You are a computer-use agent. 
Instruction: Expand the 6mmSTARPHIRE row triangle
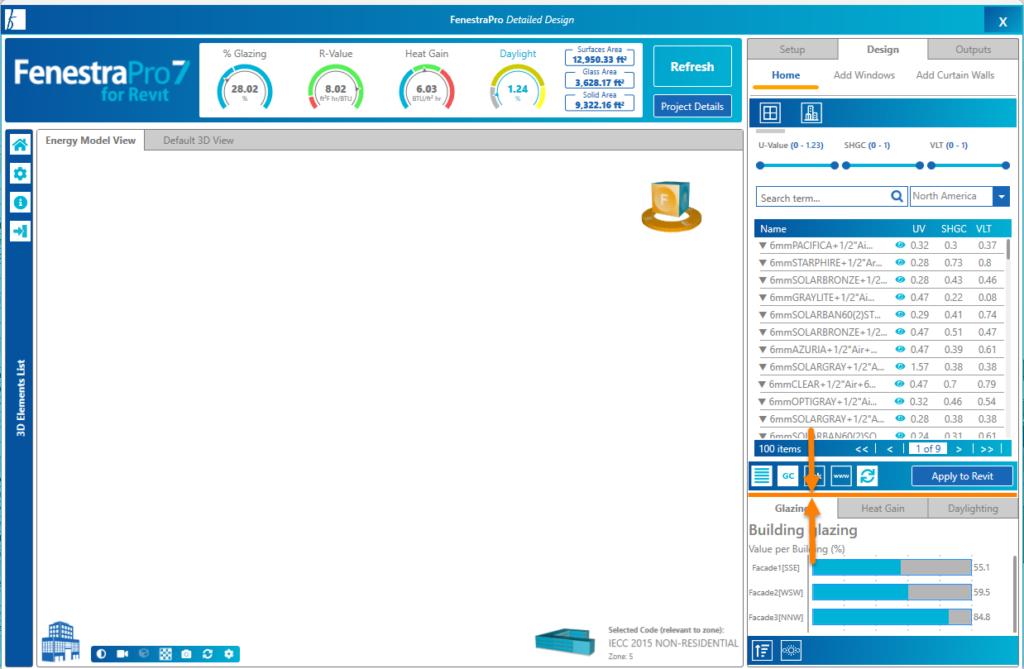click(x=762, y=263)
